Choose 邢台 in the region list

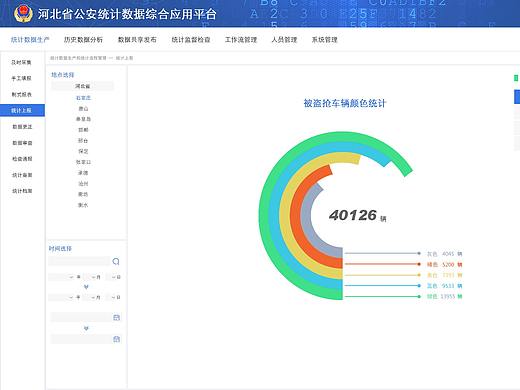pos(83,141)
